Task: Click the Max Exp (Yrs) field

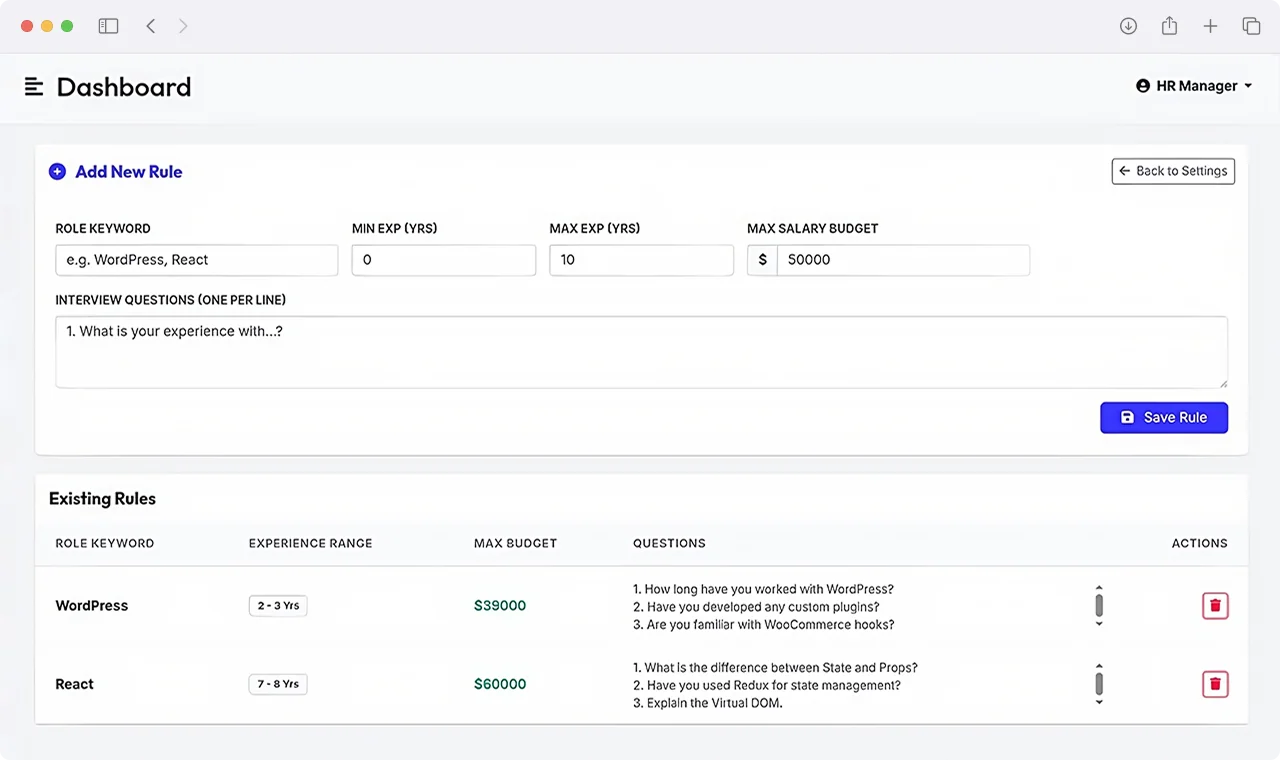Action: tap(642, 260)
